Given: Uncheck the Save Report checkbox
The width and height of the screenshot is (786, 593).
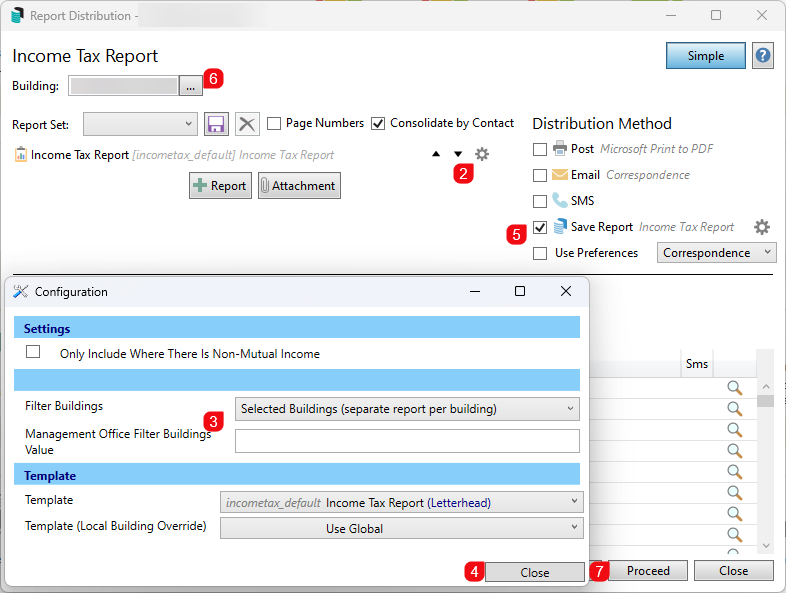Looking at the screenshot, I should pos(540,228).
